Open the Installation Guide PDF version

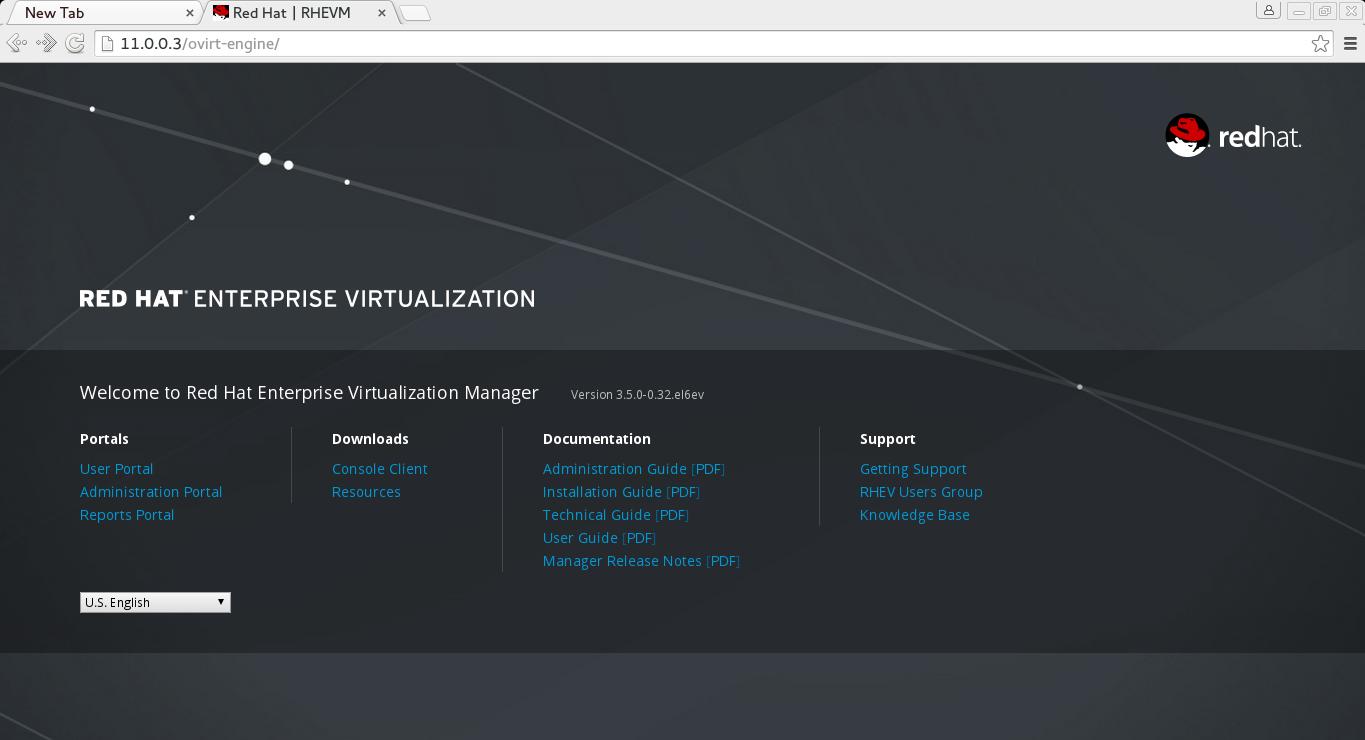(x=683, y=492)
